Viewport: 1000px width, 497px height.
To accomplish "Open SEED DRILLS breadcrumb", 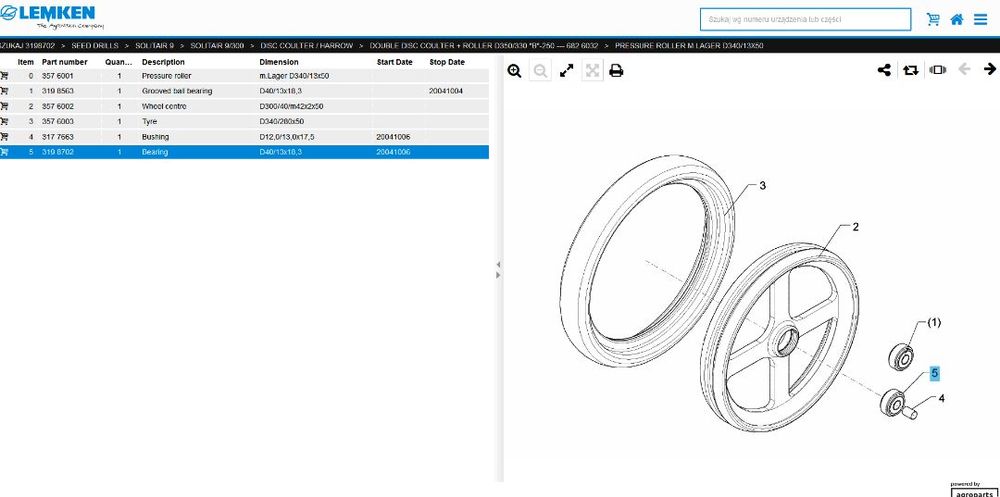I will click(x=94, y=46).
